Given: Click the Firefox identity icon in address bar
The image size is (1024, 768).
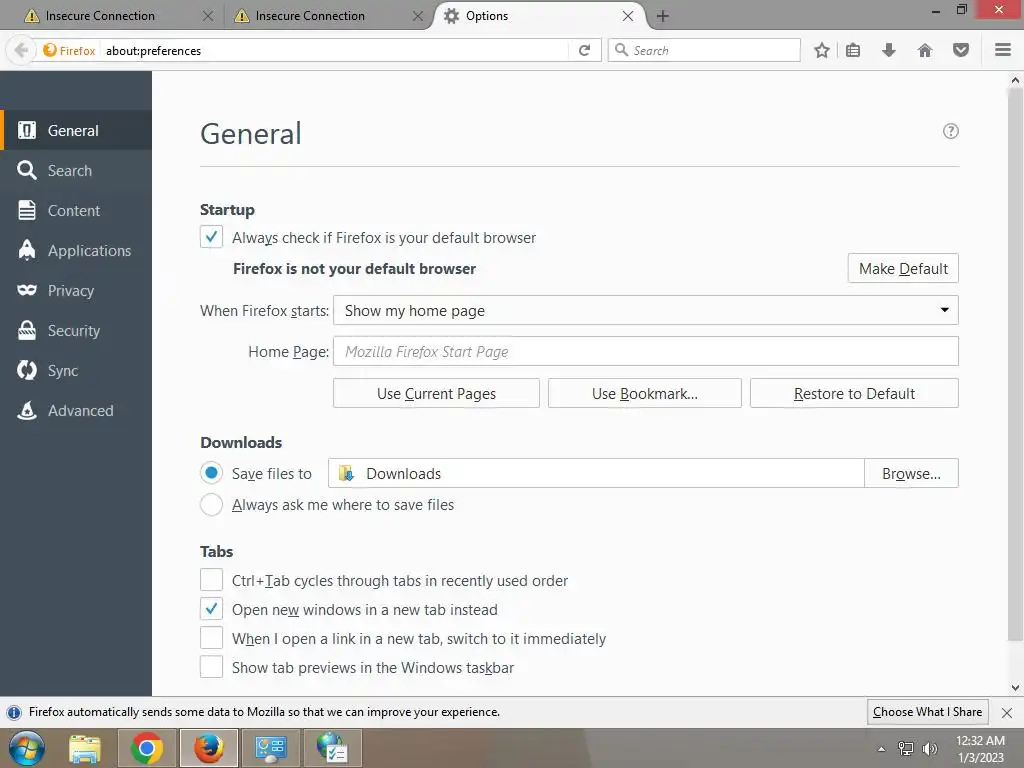Looking at the screenshot, I should 50,50.
